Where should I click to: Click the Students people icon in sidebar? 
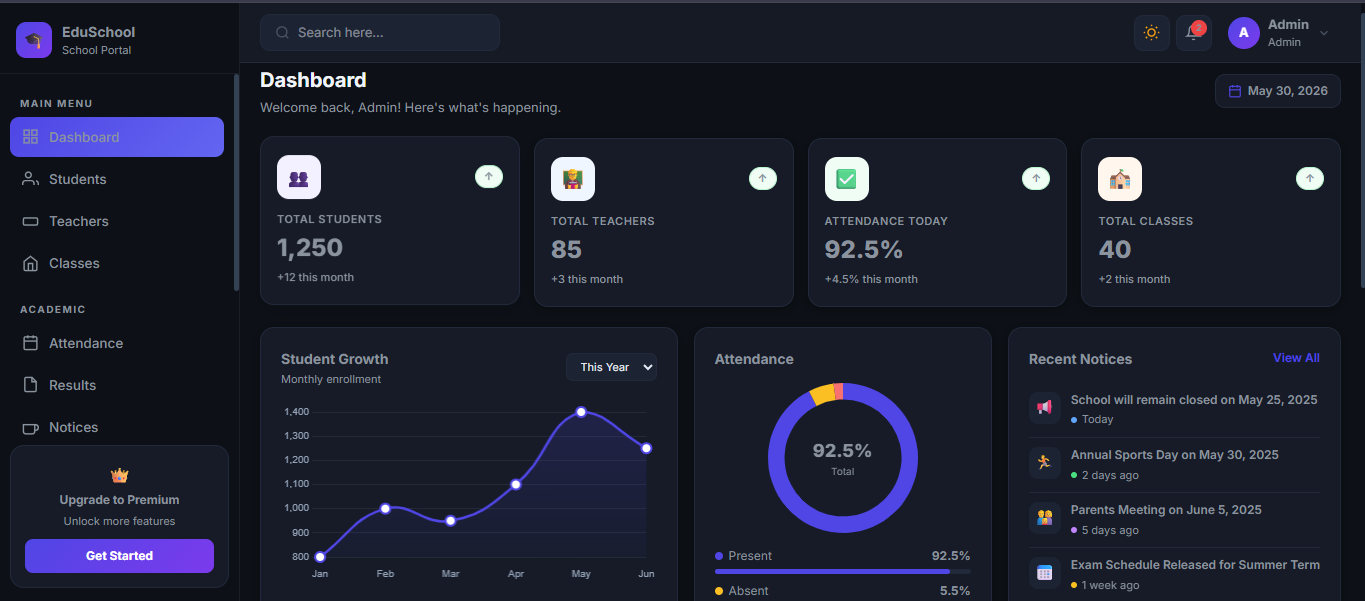point(30,179)
